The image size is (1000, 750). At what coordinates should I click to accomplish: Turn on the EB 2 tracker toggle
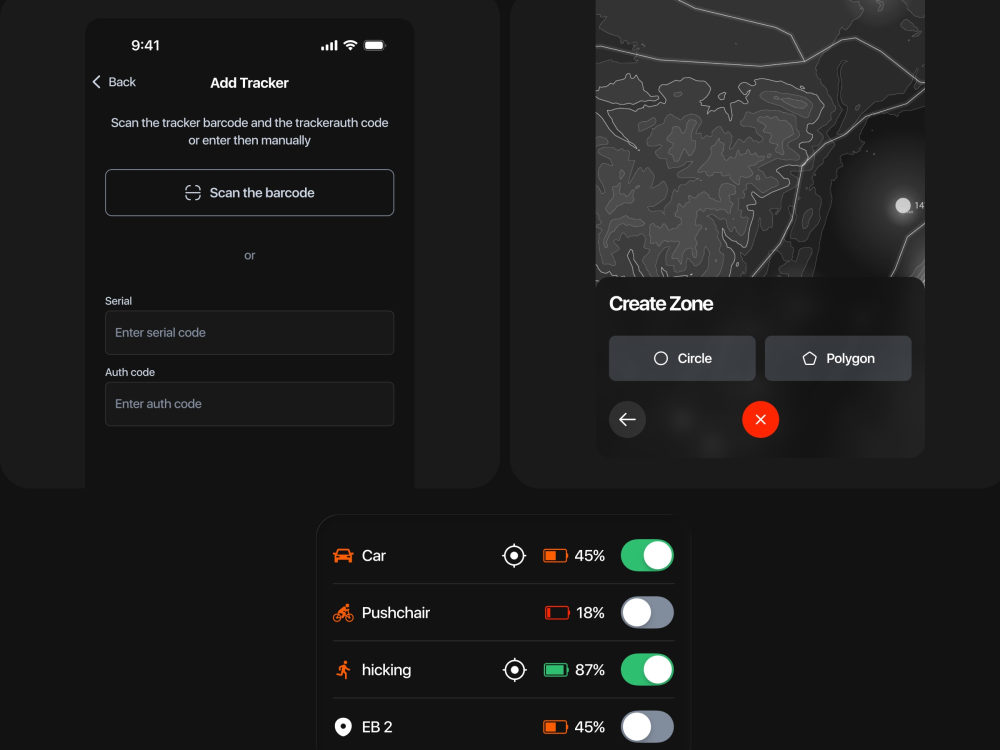click(647, 727)
